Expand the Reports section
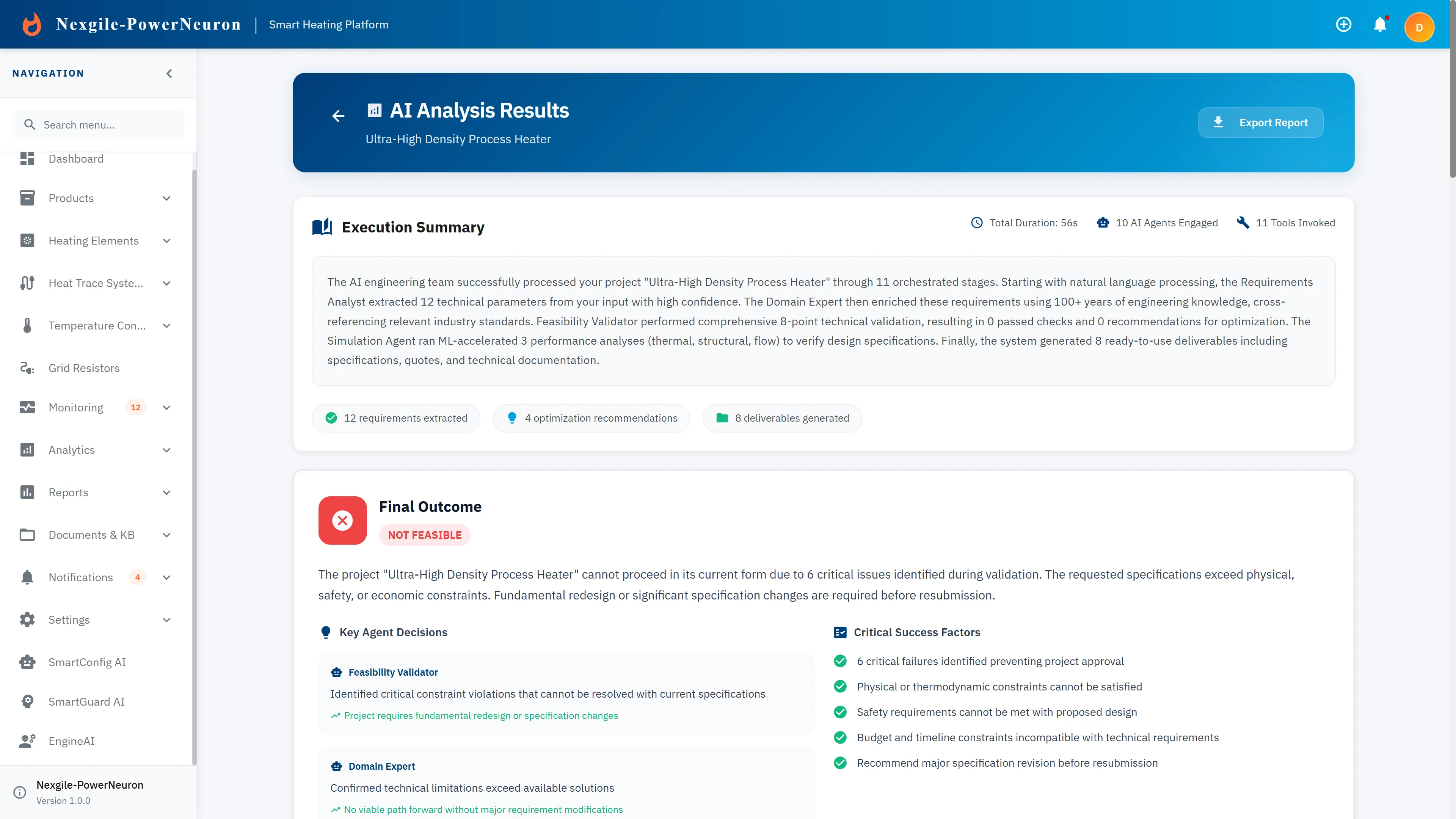This screenshot has width=1456, height=819. (166, 492)
